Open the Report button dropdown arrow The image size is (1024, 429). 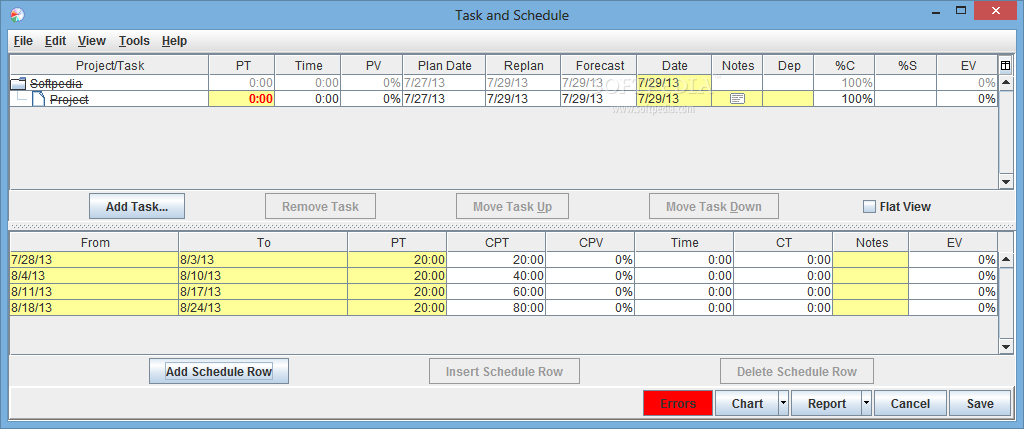click(867, 404)
